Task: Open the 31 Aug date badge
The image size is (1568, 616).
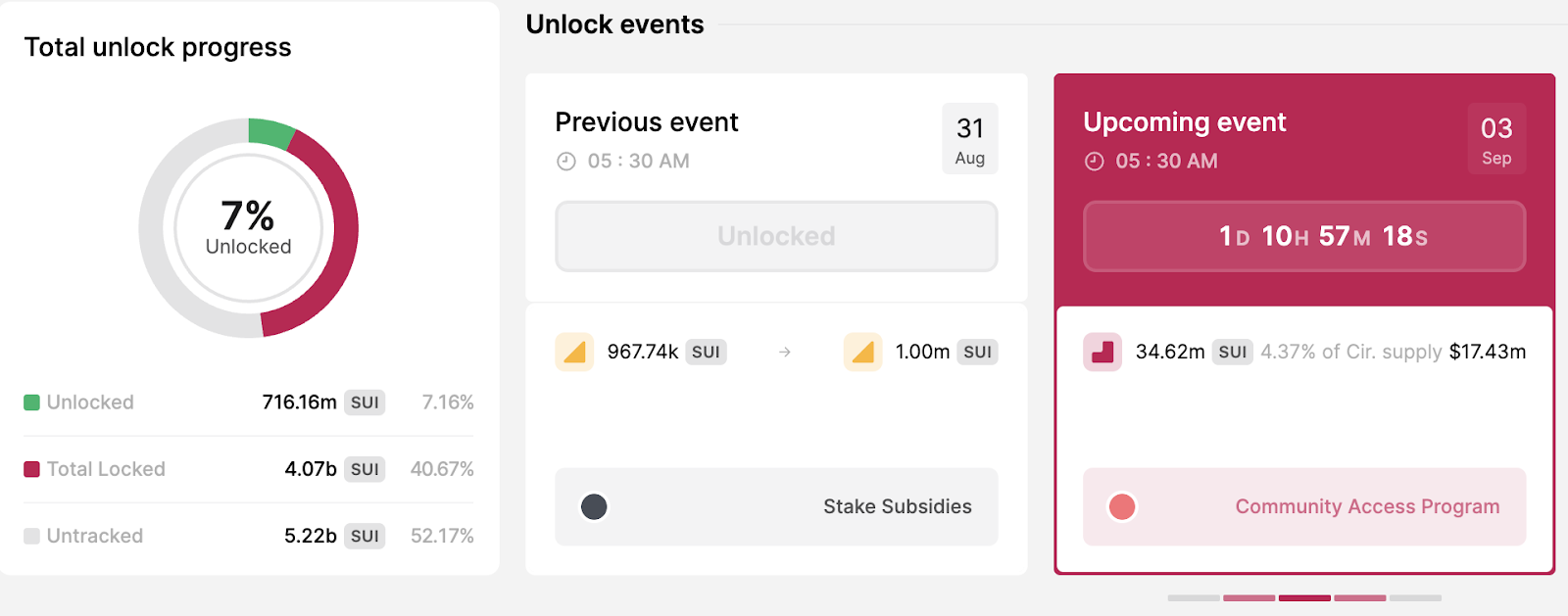Action: pos(969,138)
